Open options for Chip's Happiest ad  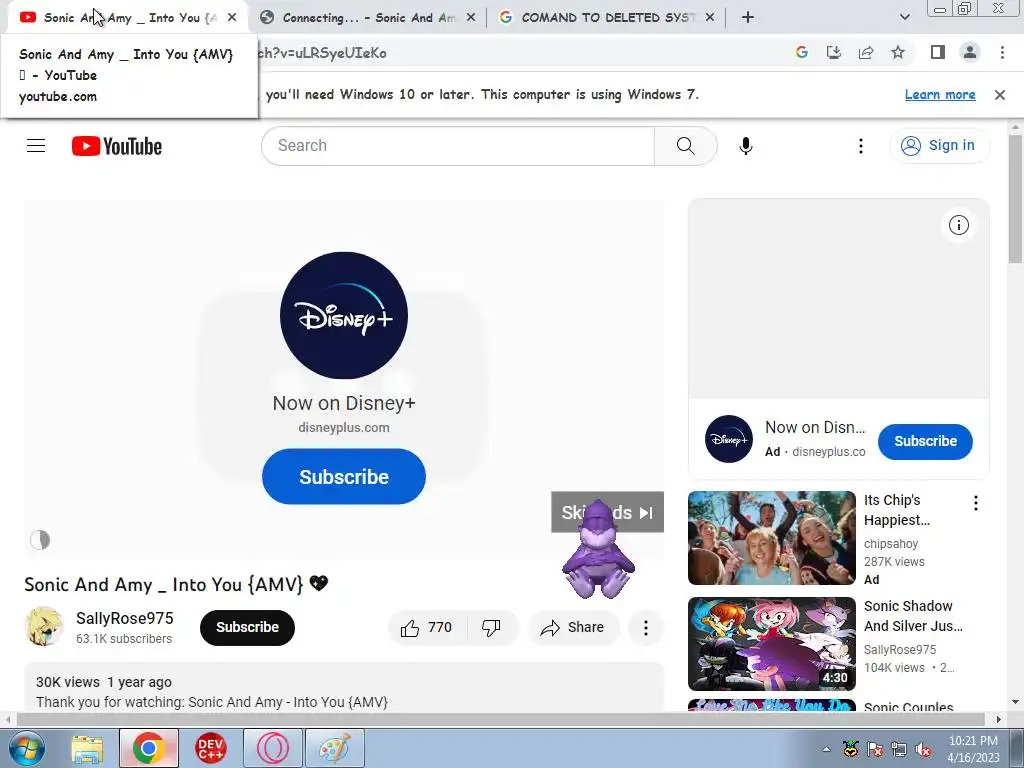pos(976,503)
